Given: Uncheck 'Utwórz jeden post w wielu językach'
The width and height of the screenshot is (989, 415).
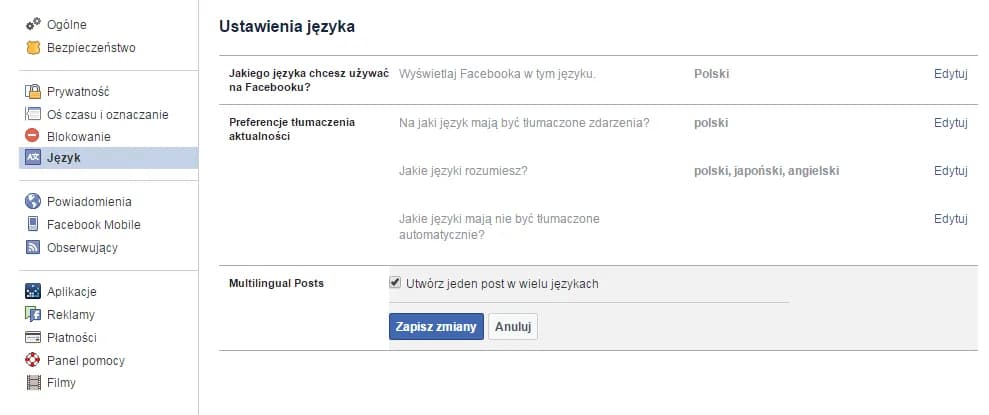Looking at the screenshot, I should 395,283.
